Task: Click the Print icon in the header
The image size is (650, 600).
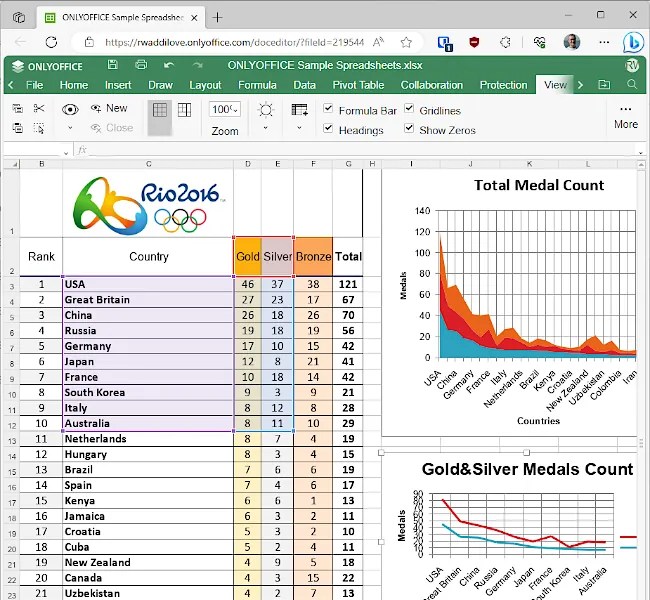Action: pos(141,65)
